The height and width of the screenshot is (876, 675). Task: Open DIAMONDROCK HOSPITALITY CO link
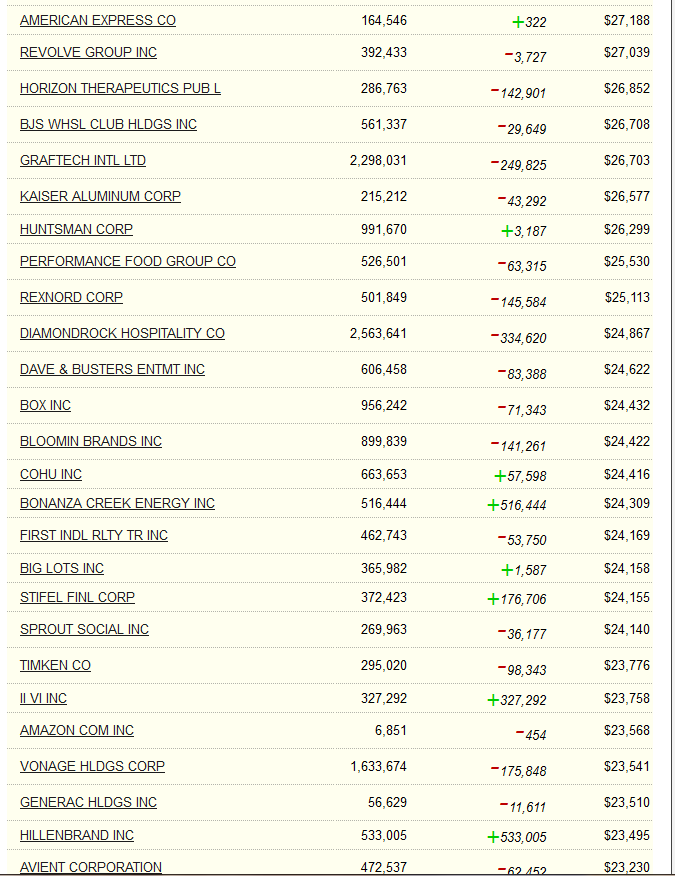122,334
